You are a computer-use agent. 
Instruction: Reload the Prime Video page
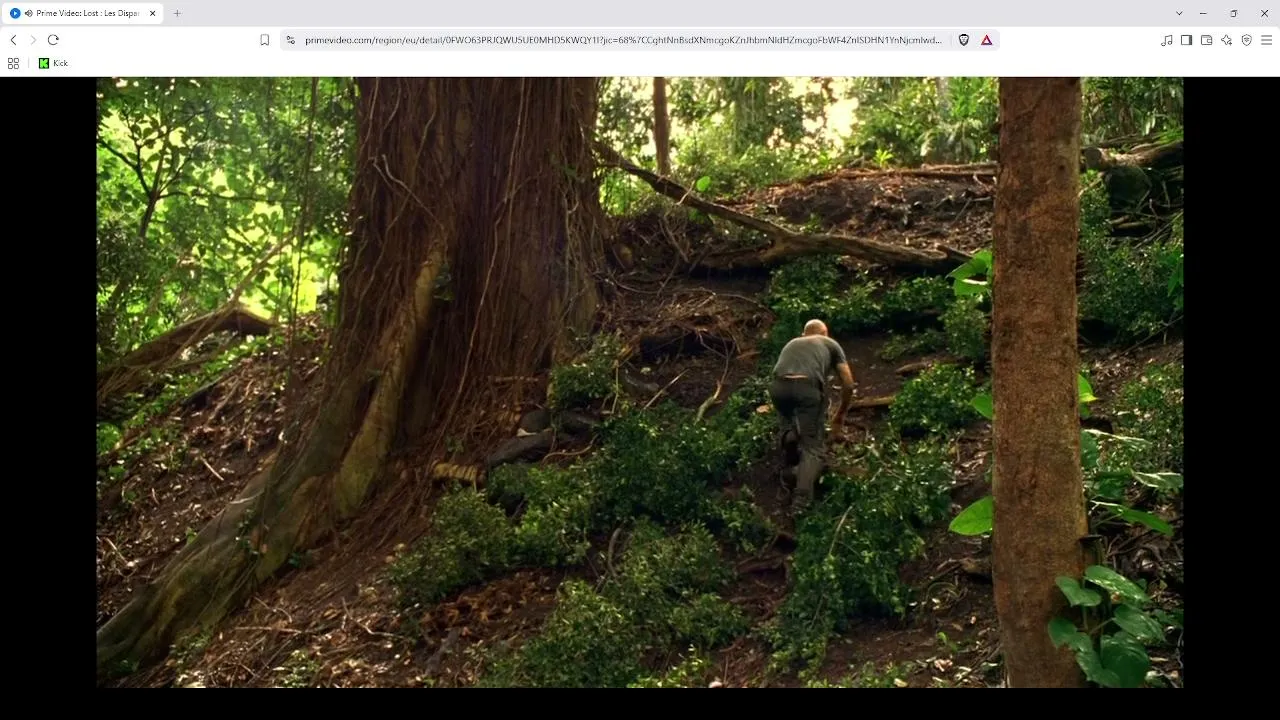53,40
